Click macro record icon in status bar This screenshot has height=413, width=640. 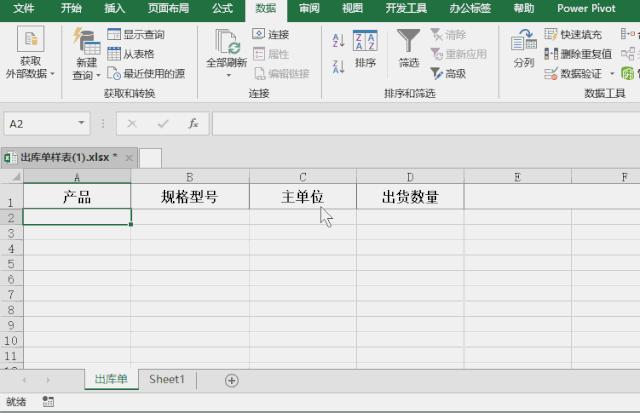pyautogui.click(x=48, y=402)
